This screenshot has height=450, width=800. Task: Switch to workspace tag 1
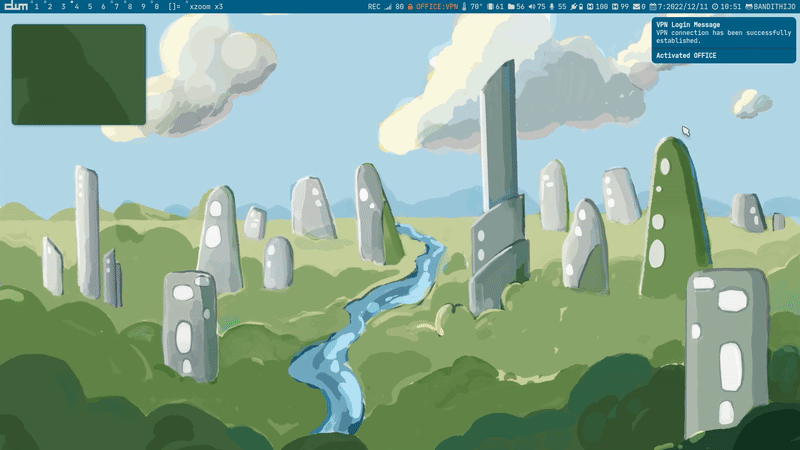[x=37, y=7]
